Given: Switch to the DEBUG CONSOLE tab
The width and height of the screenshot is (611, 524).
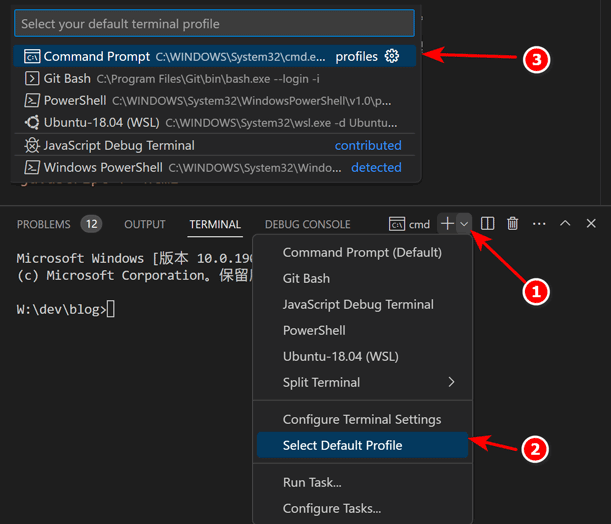Looking at the screenshot, I should point(308,224).
